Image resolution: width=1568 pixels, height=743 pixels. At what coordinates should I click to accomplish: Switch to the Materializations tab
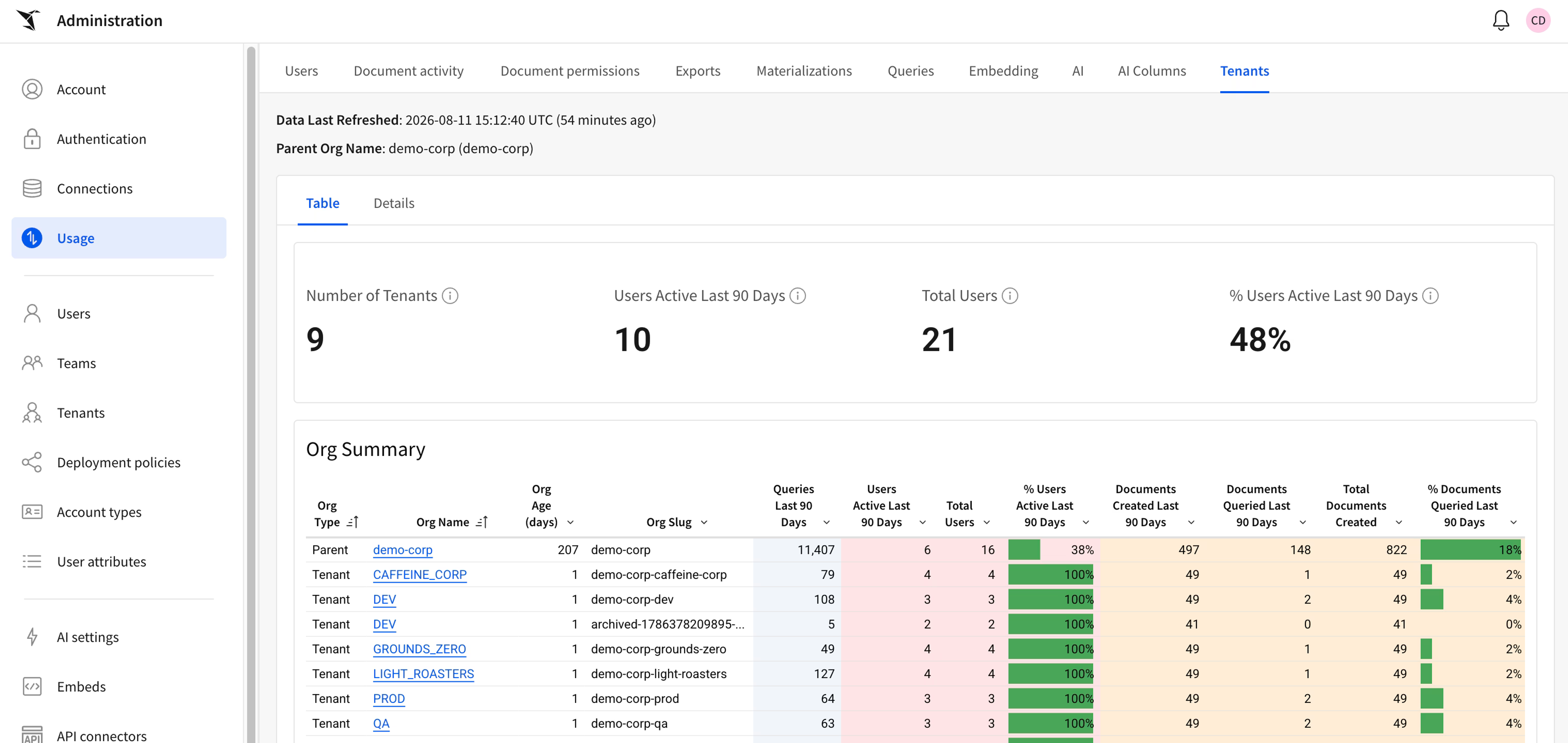click(804, 71)
